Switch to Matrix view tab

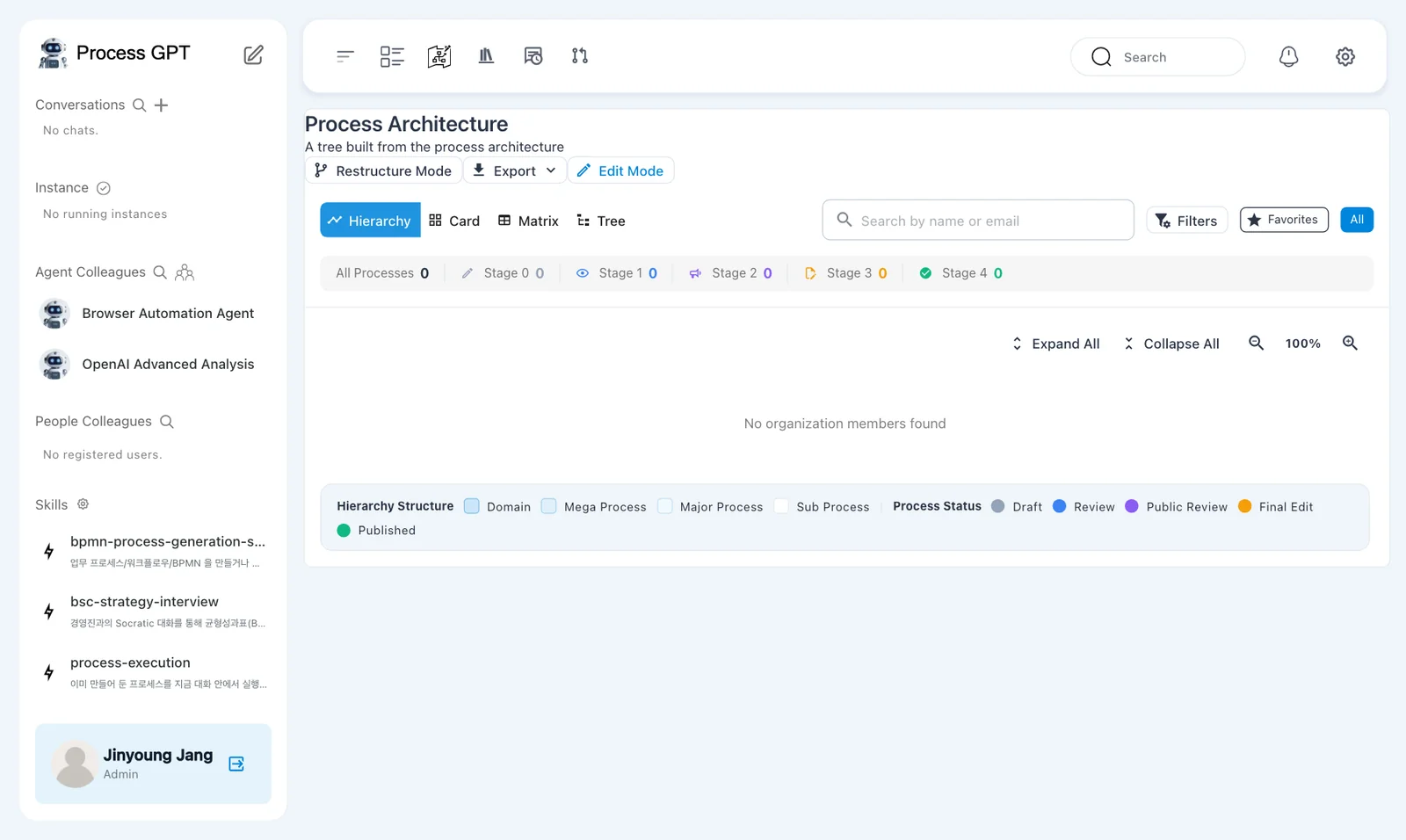[x=528, y=221]
